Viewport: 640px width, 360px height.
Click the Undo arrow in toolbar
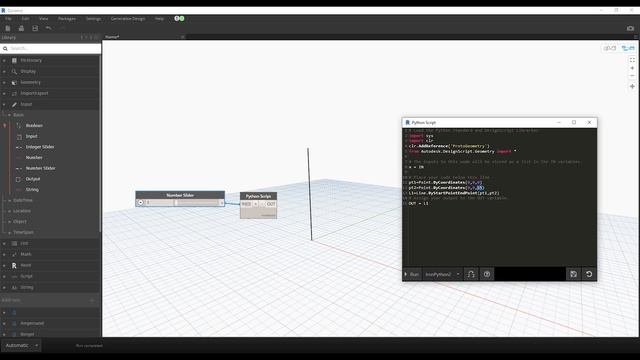[49, 28]
